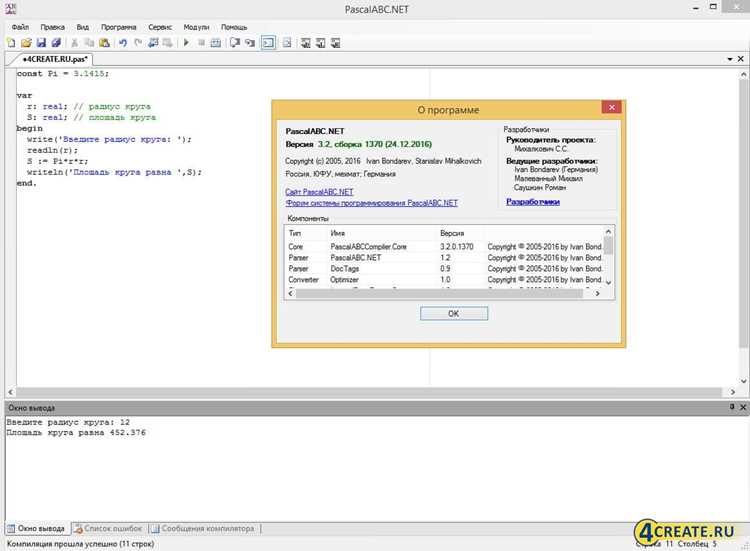Screen dimensions: 750x551
Task: Click OK in the About dialog
Action: [454, 314]
